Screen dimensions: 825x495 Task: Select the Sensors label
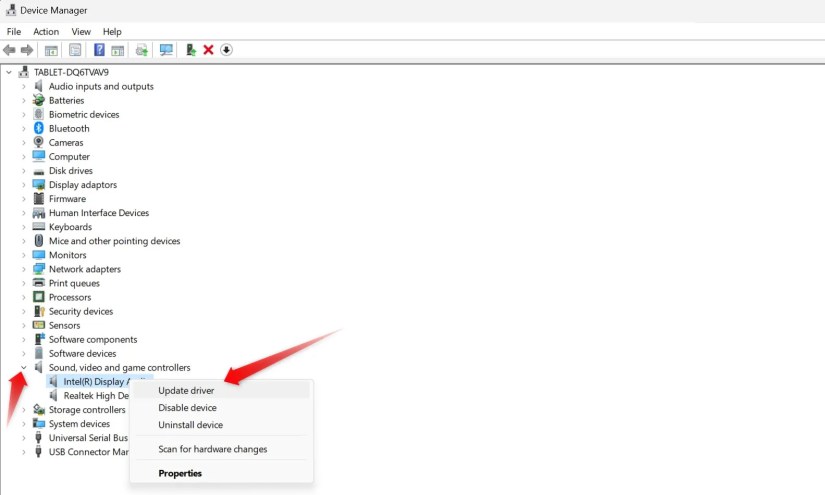coord(64,325)
